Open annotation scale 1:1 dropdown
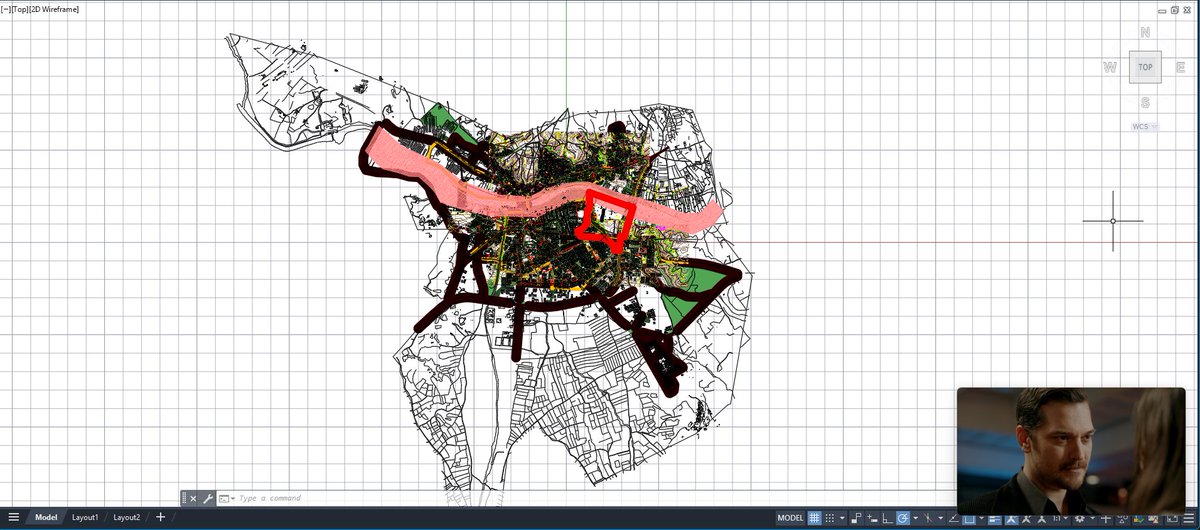Viewport: 1200px width, 530px height. (x=1059, y=518)
